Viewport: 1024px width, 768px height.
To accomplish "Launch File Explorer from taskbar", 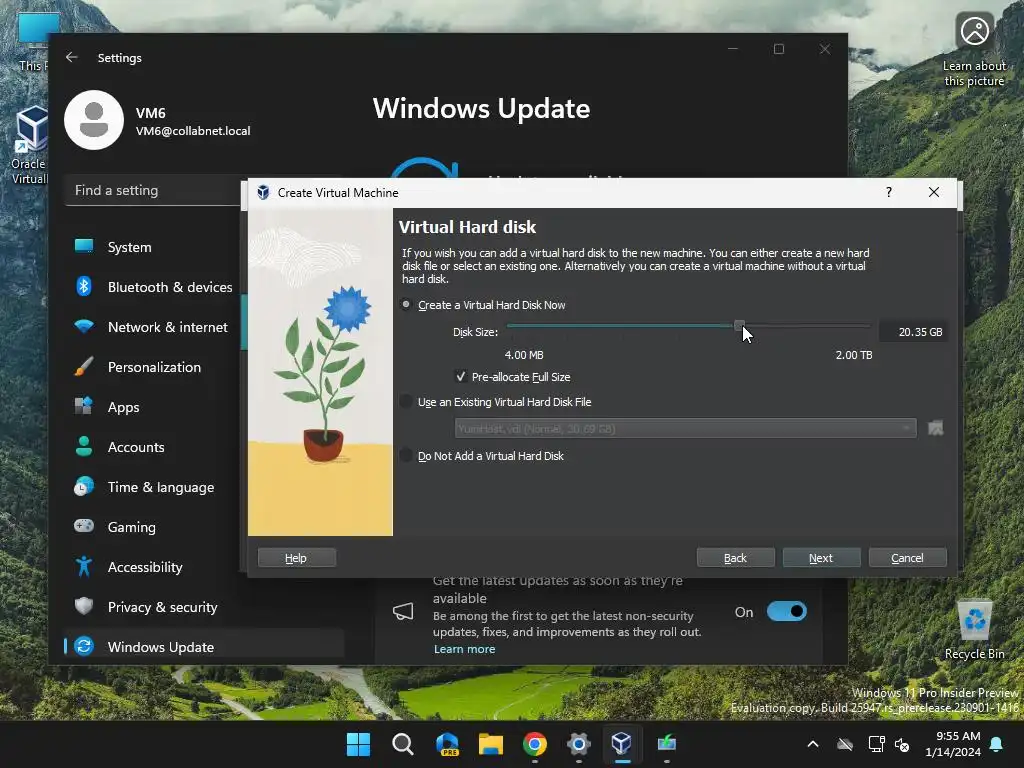I will click(x=490, y=744).
